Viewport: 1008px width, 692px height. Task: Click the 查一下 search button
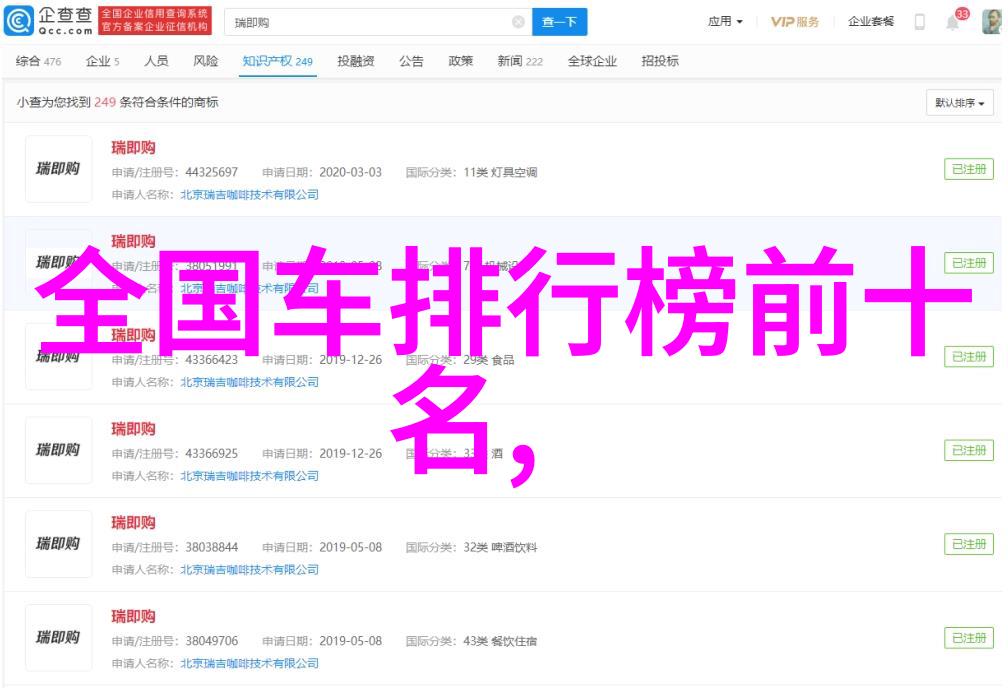point(559,23)
